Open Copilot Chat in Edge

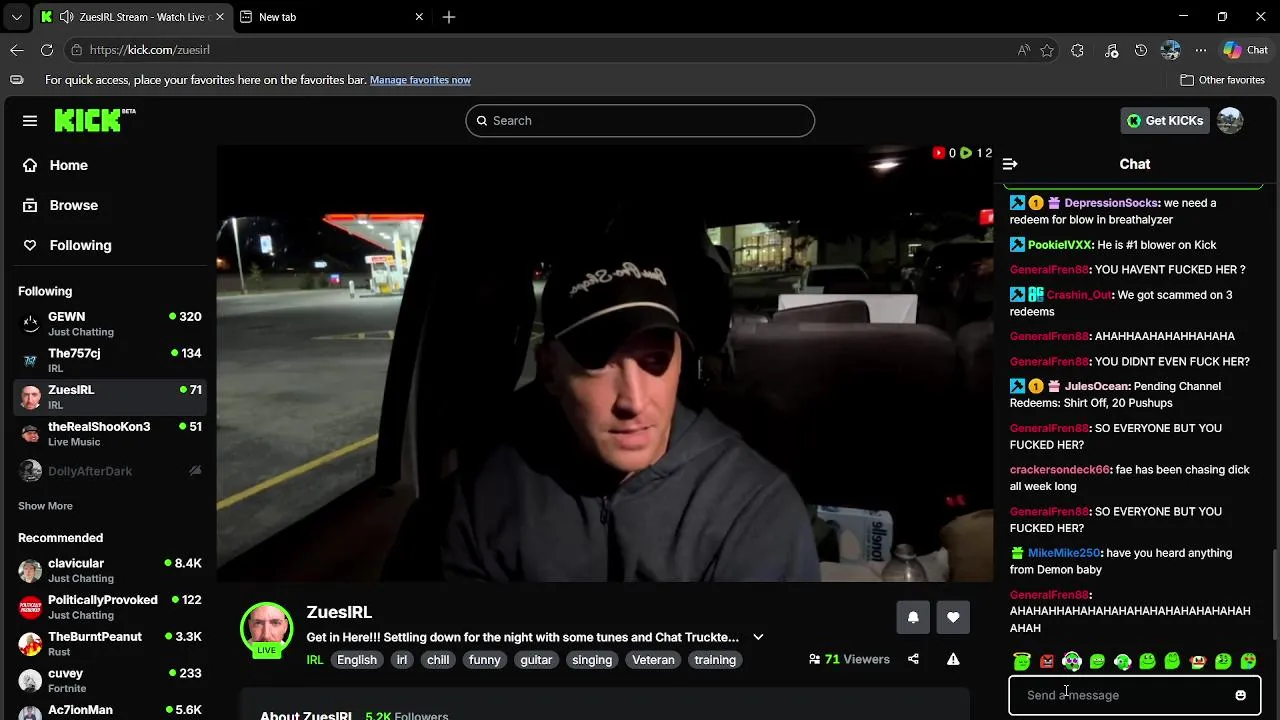coord(1246,50)
